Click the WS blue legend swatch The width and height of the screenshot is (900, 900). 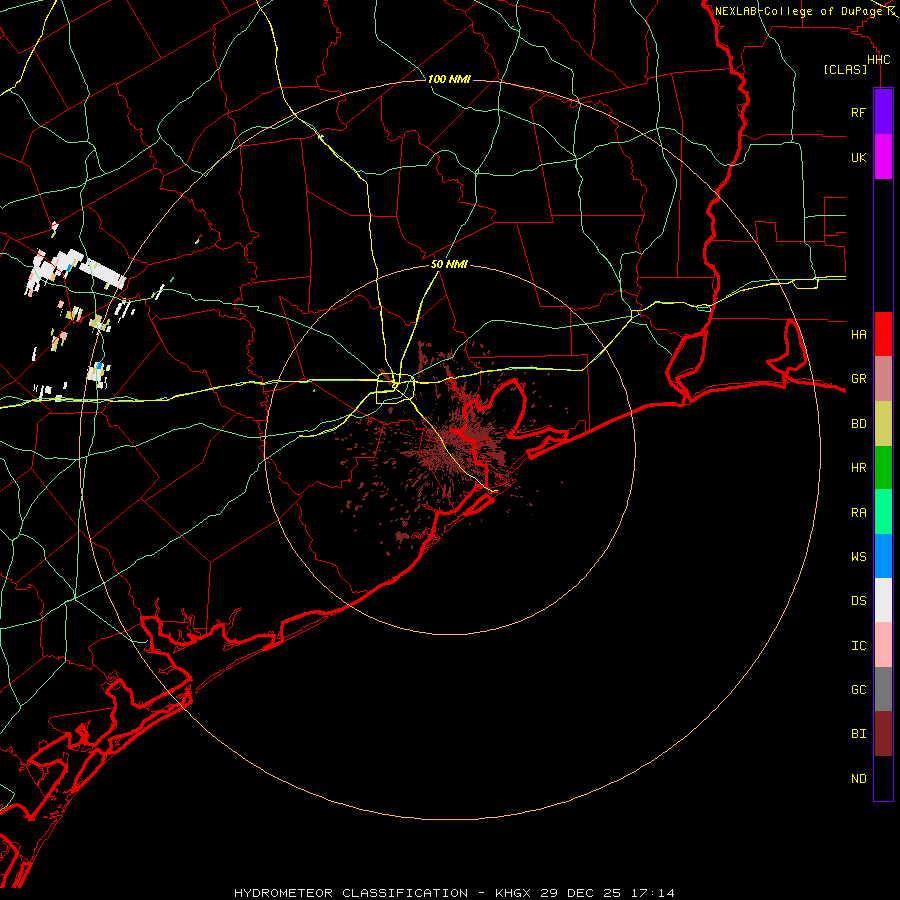point(883,556)
